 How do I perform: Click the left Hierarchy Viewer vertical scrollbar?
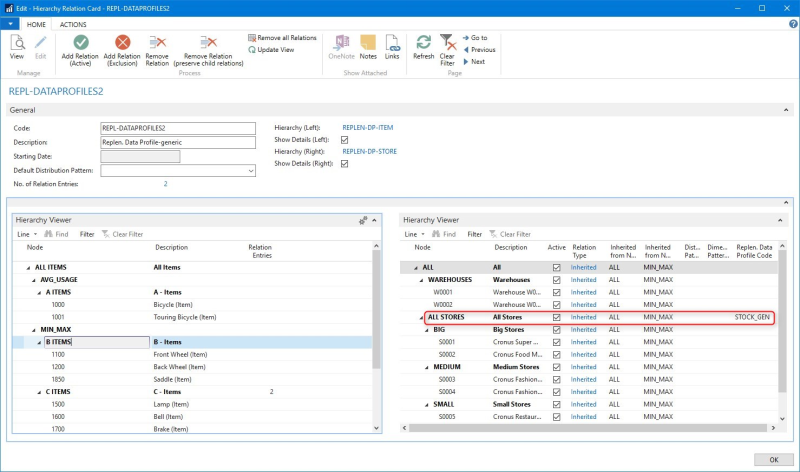coord(376,310)
